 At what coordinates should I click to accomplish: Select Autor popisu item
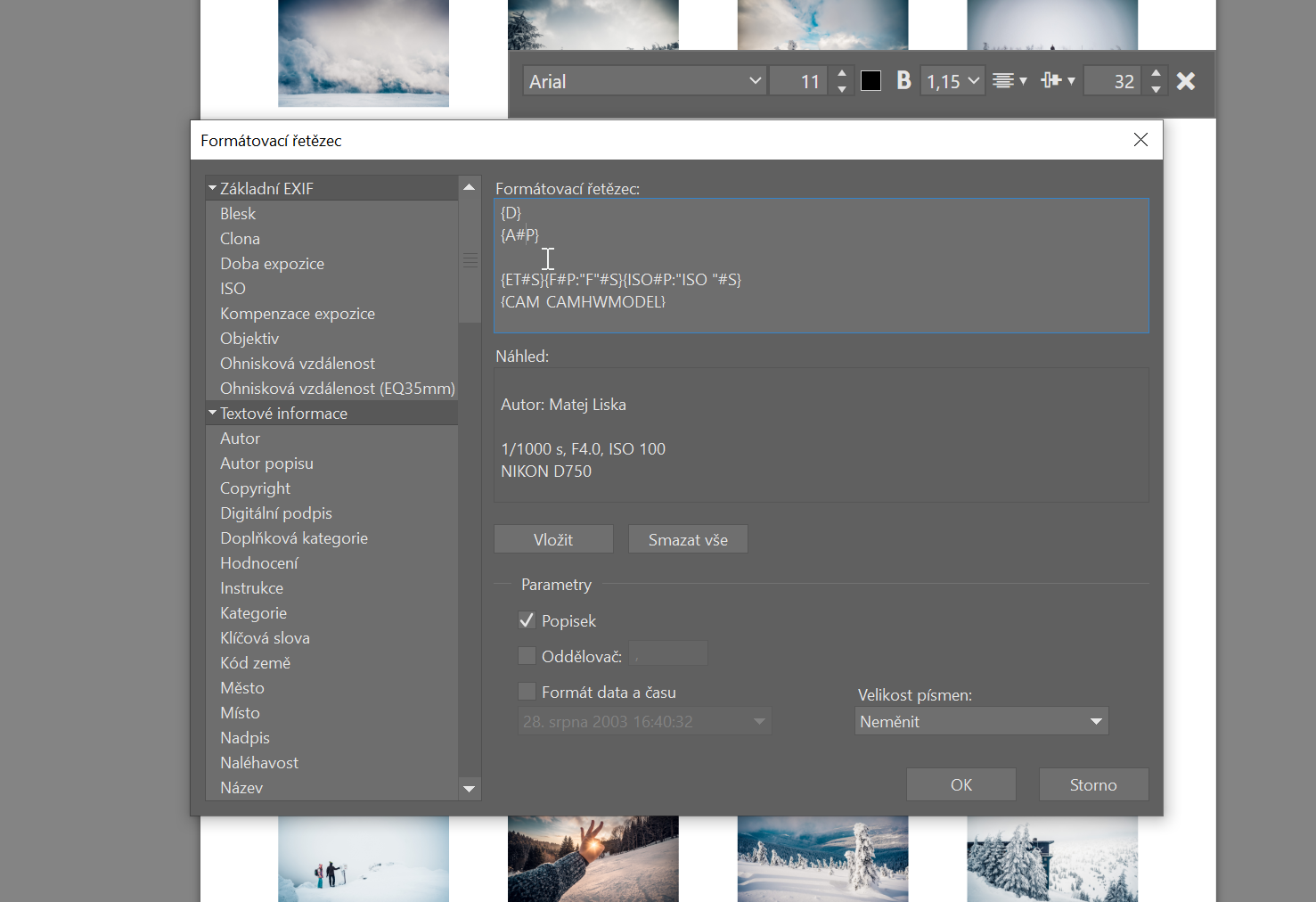(x=331, y=463)
